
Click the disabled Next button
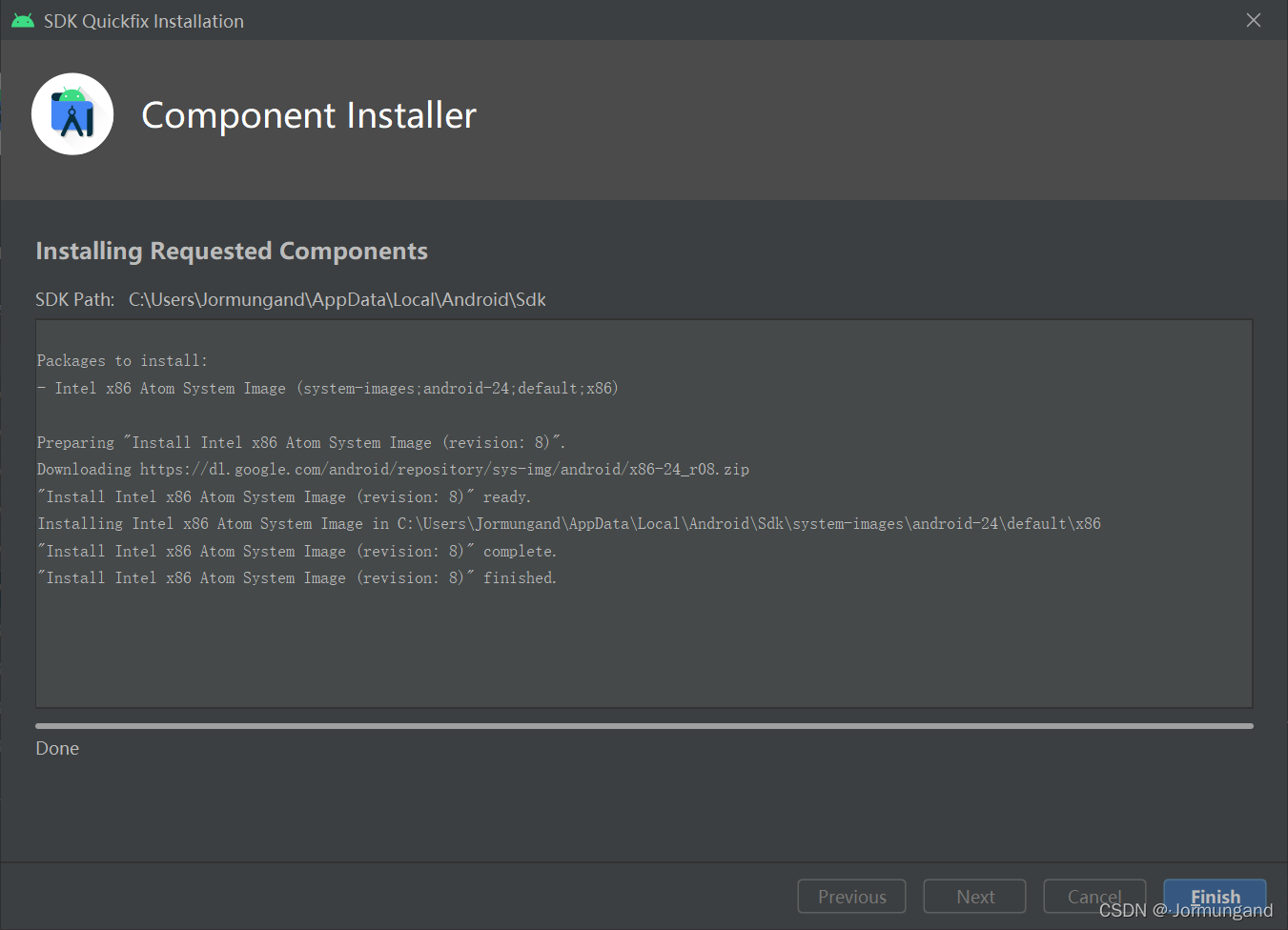coord(974,897)
